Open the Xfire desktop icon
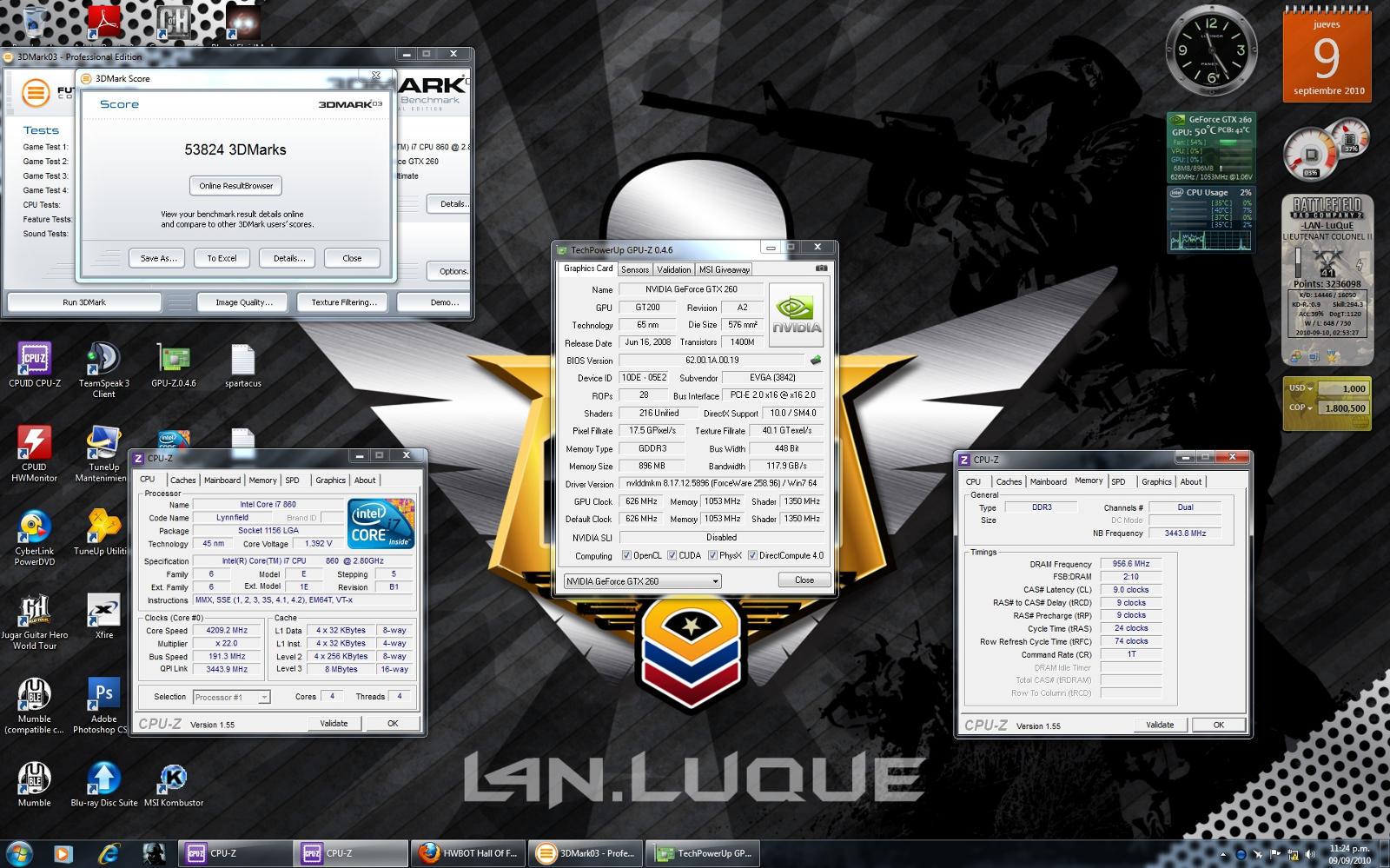Image resolution: width=1390 pixels, height=868 pixels. (104, 617)
